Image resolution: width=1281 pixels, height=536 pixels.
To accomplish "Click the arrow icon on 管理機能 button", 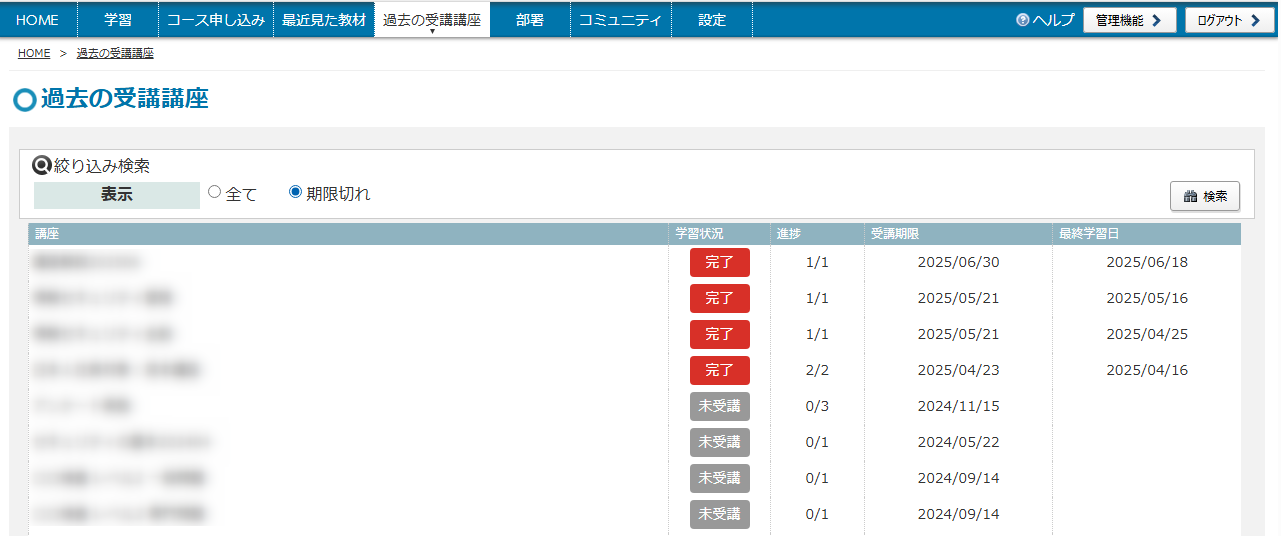I will 1157,20.
